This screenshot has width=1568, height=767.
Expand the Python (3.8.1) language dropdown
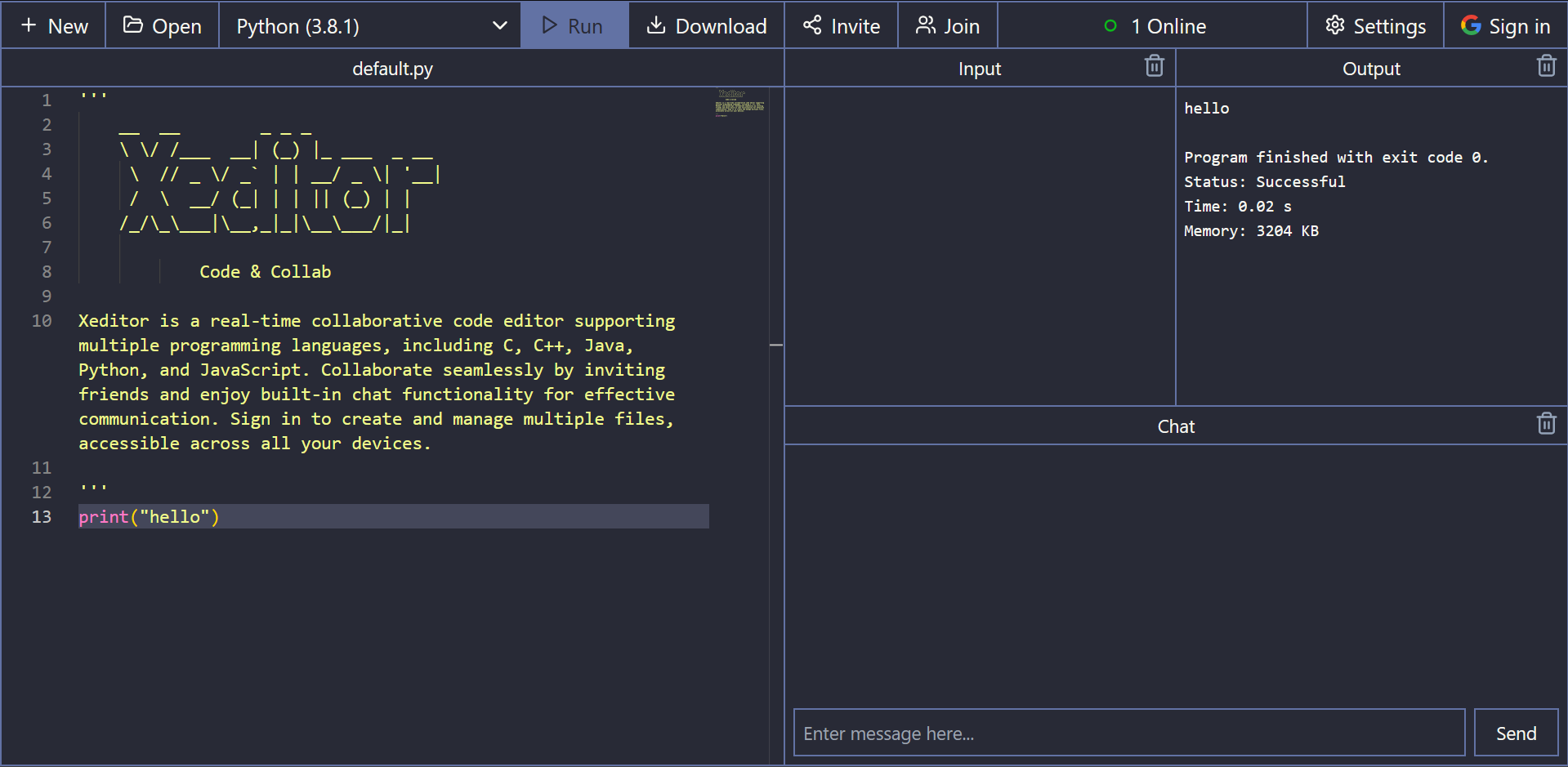[x=370, y=26]
